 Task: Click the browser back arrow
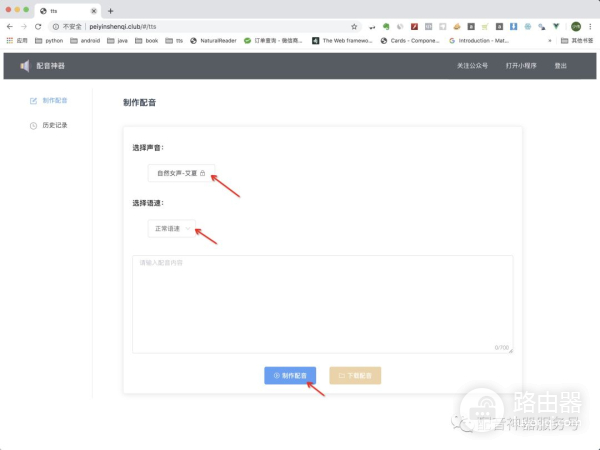click(10, 26)
